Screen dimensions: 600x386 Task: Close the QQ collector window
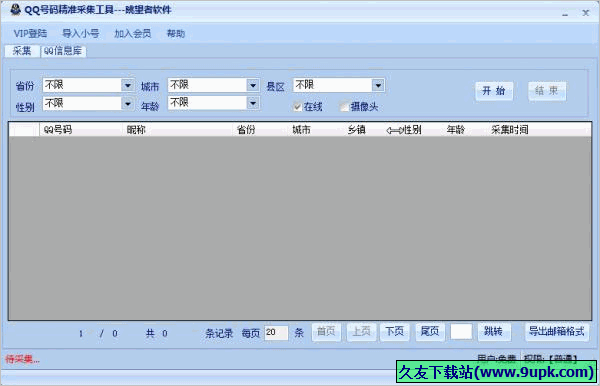click(585, 13)
